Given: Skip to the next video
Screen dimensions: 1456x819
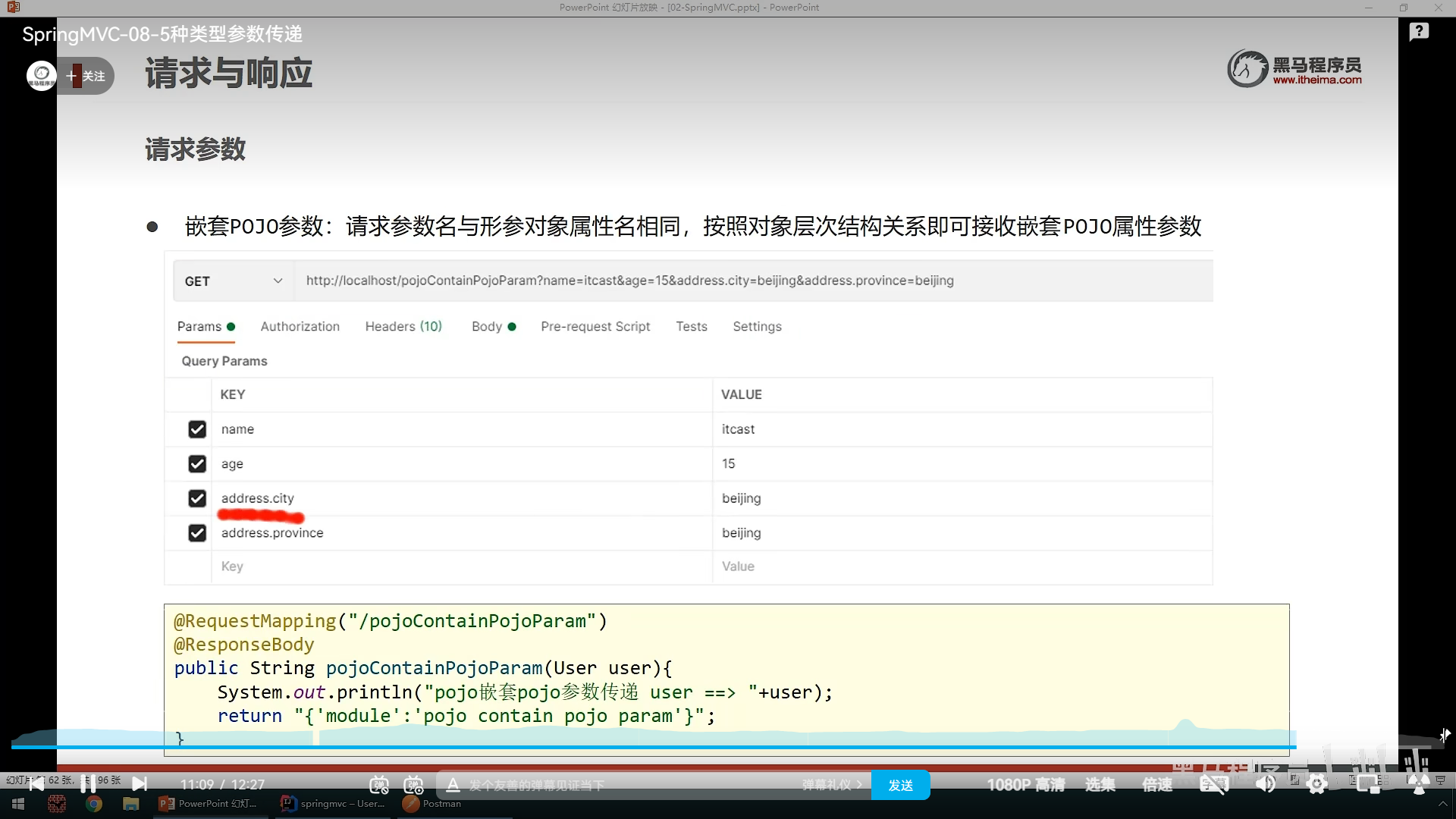Looking at the screenshot, I should coord(140,784).
